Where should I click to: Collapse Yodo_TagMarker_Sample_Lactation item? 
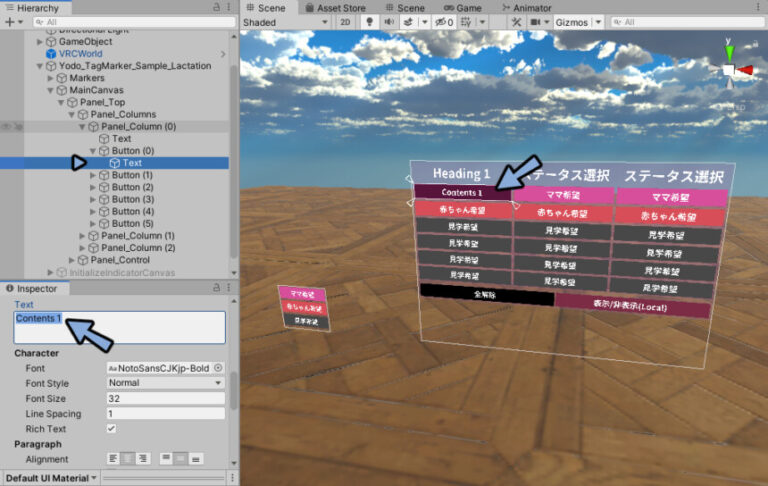click(40, 66)
